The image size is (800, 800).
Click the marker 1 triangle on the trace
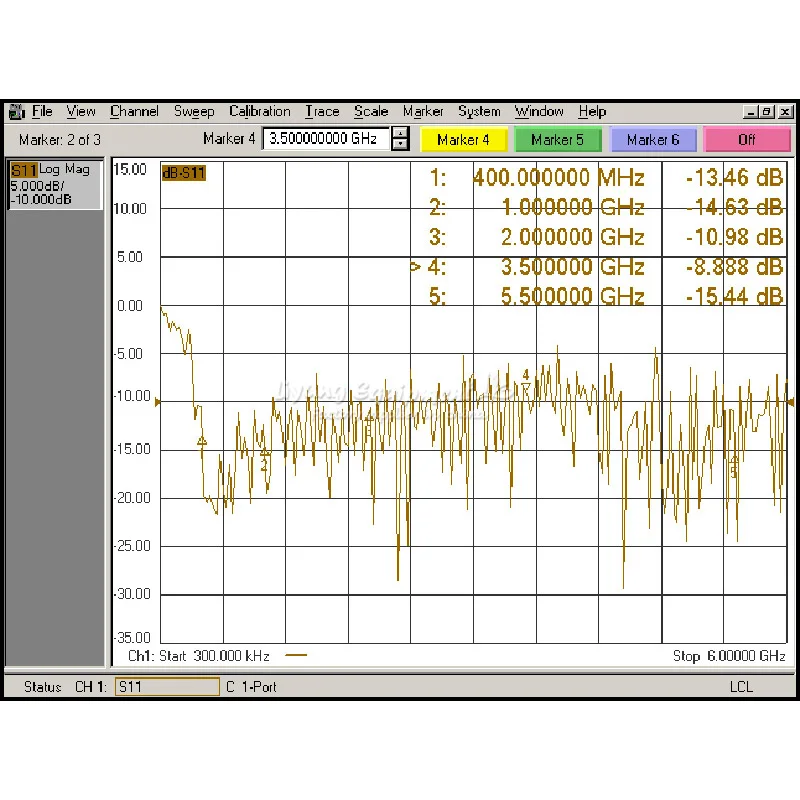[202, 440]
